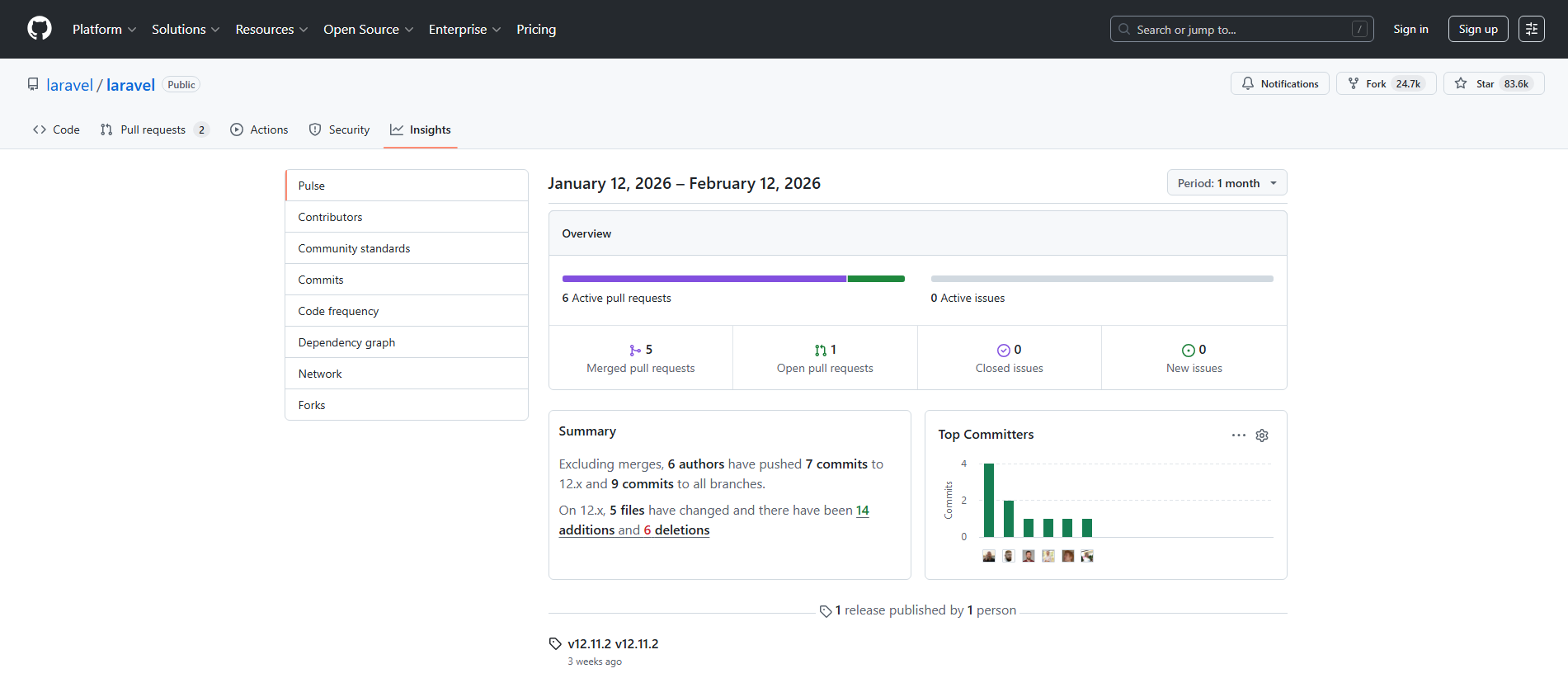Open Forks in the sidebar
This screenshot has width=1568, height=678.
click(x=407, y=405)
